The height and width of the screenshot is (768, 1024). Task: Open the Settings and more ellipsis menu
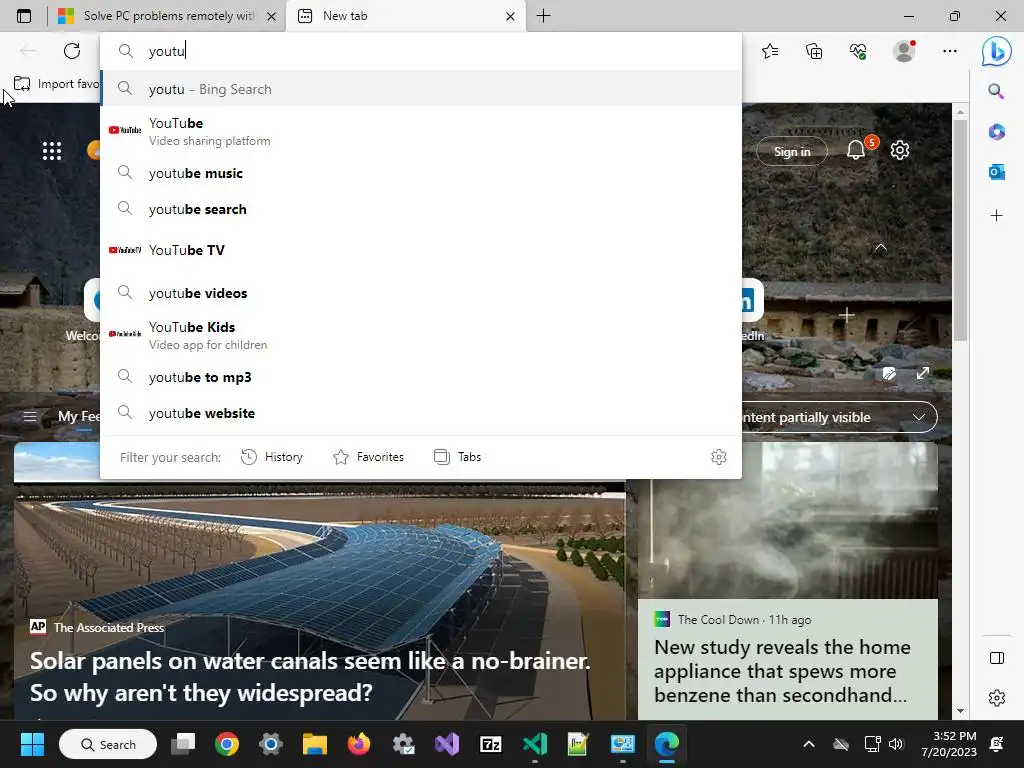coord(950,51)
